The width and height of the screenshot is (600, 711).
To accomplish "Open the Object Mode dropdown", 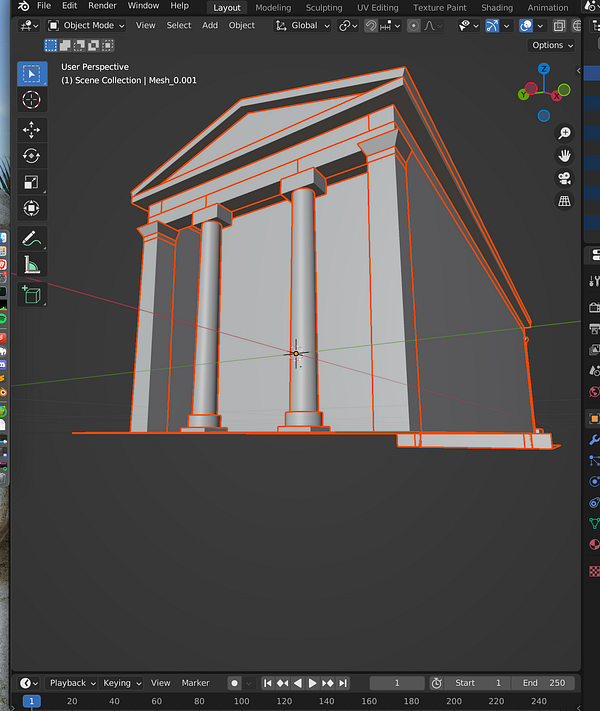I will pyautogui.click(x=87, y=26).
